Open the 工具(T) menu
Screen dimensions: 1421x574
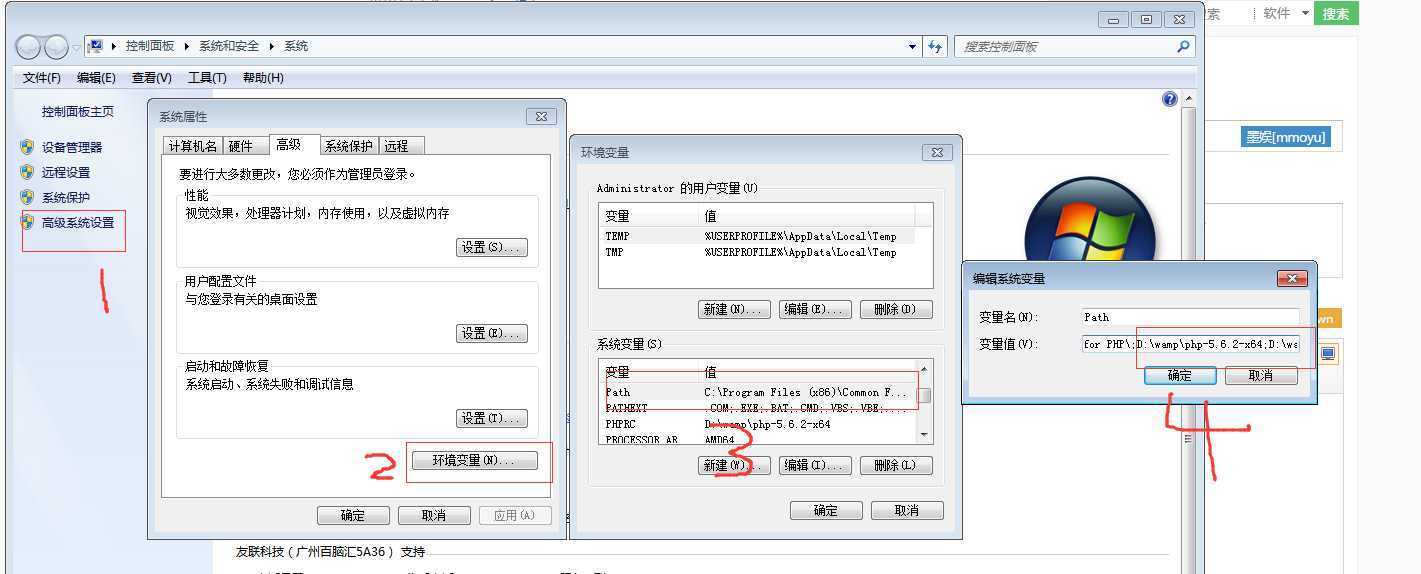tap(207, 77)
